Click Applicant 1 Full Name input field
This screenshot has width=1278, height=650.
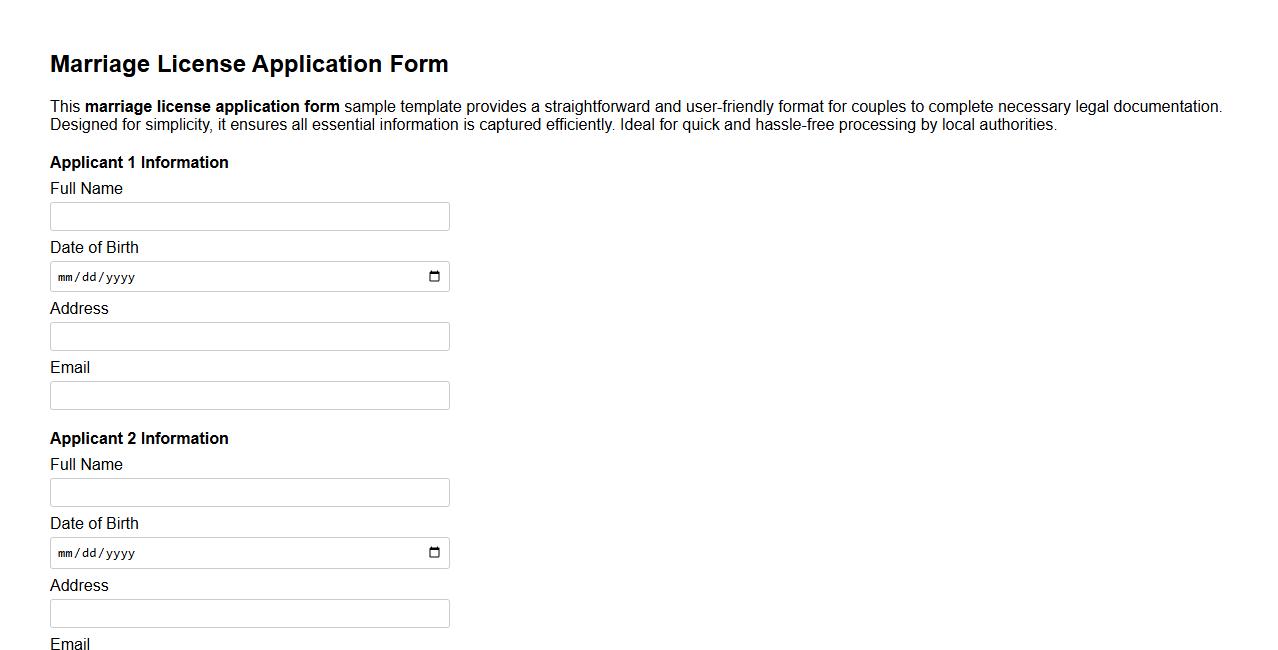(249, 216)
